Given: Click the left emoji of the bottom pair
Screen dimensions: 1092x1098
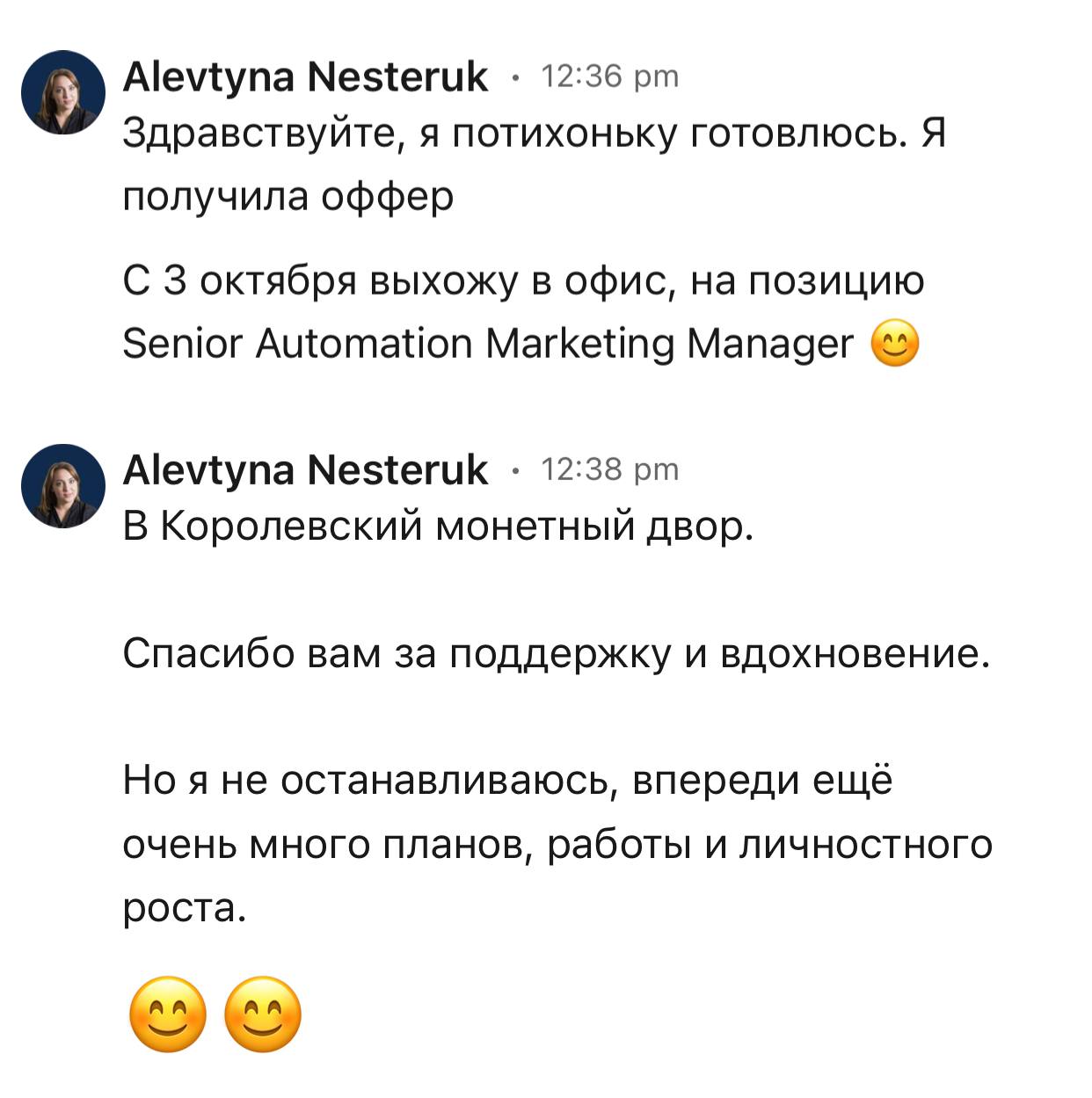Looking at the screenshot, I should [x=167, y=1014].
